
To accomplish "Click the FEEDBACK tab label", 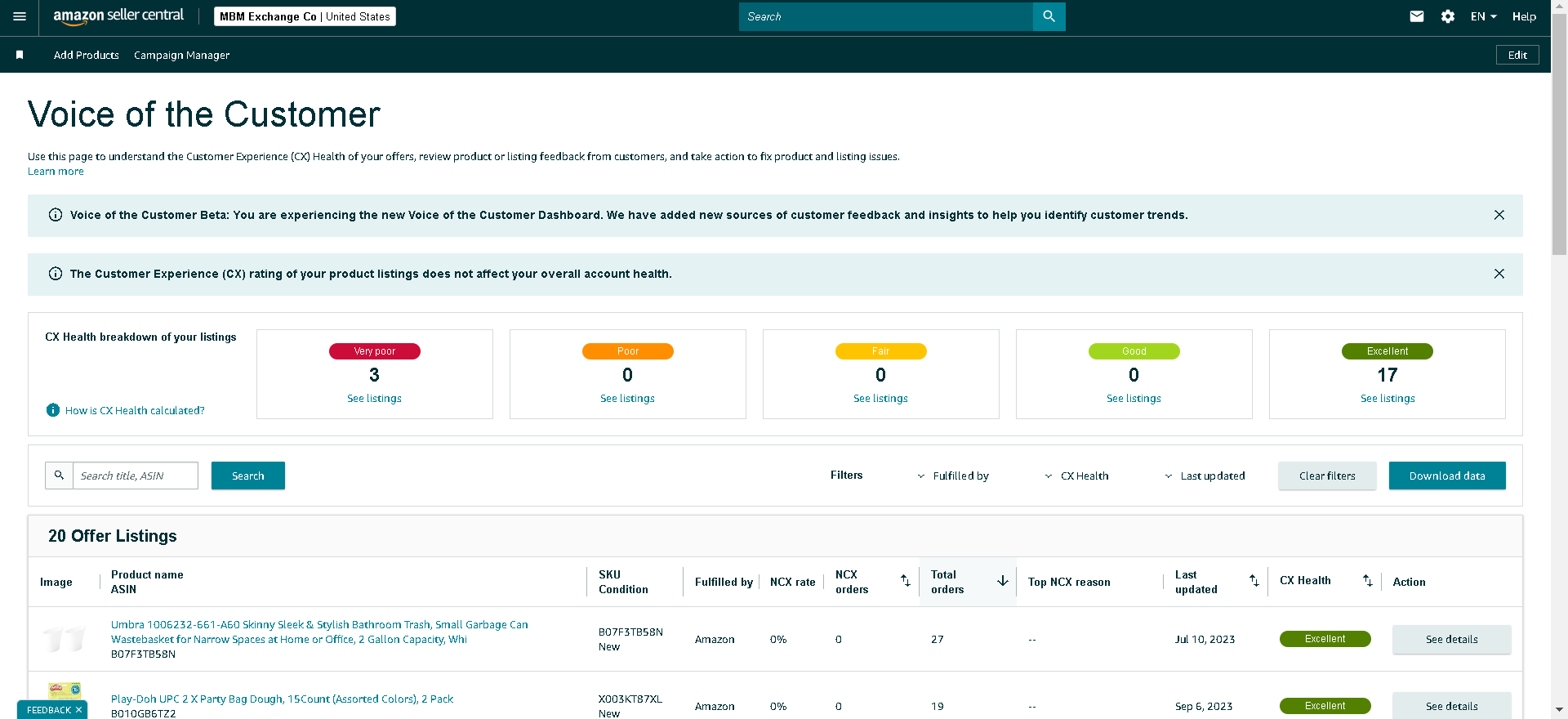I will coord(49,710).
